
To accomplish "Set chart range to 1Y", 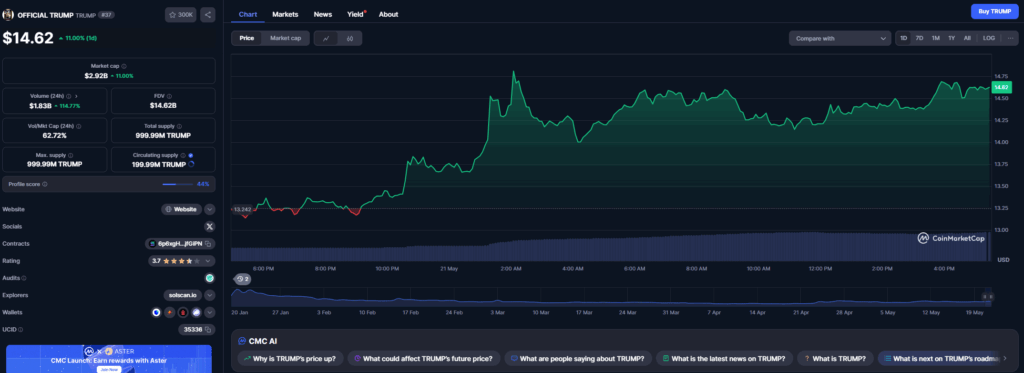I will coord(952,38).
